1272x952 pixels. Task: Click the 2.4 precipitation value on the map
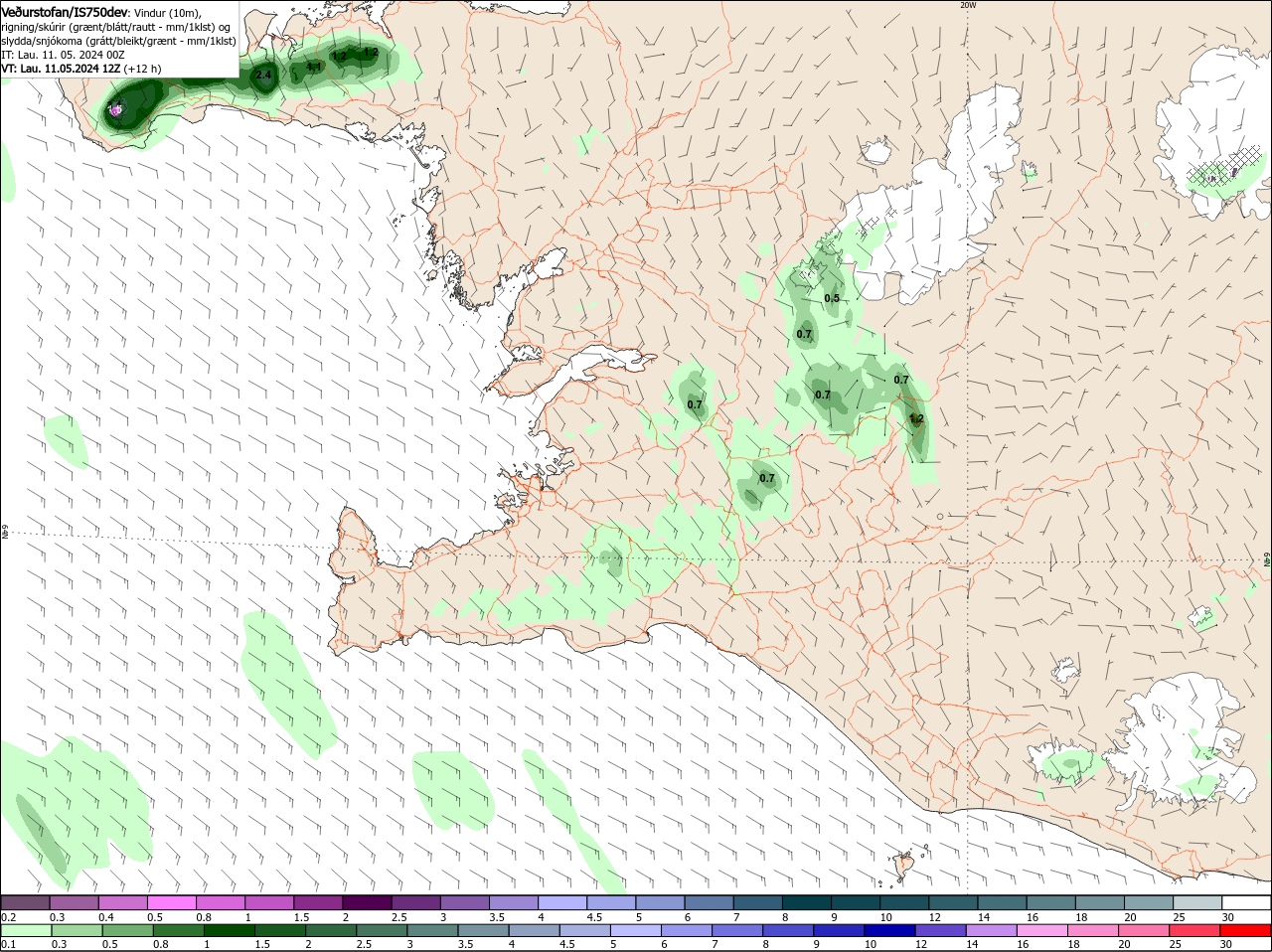(263, 75)
